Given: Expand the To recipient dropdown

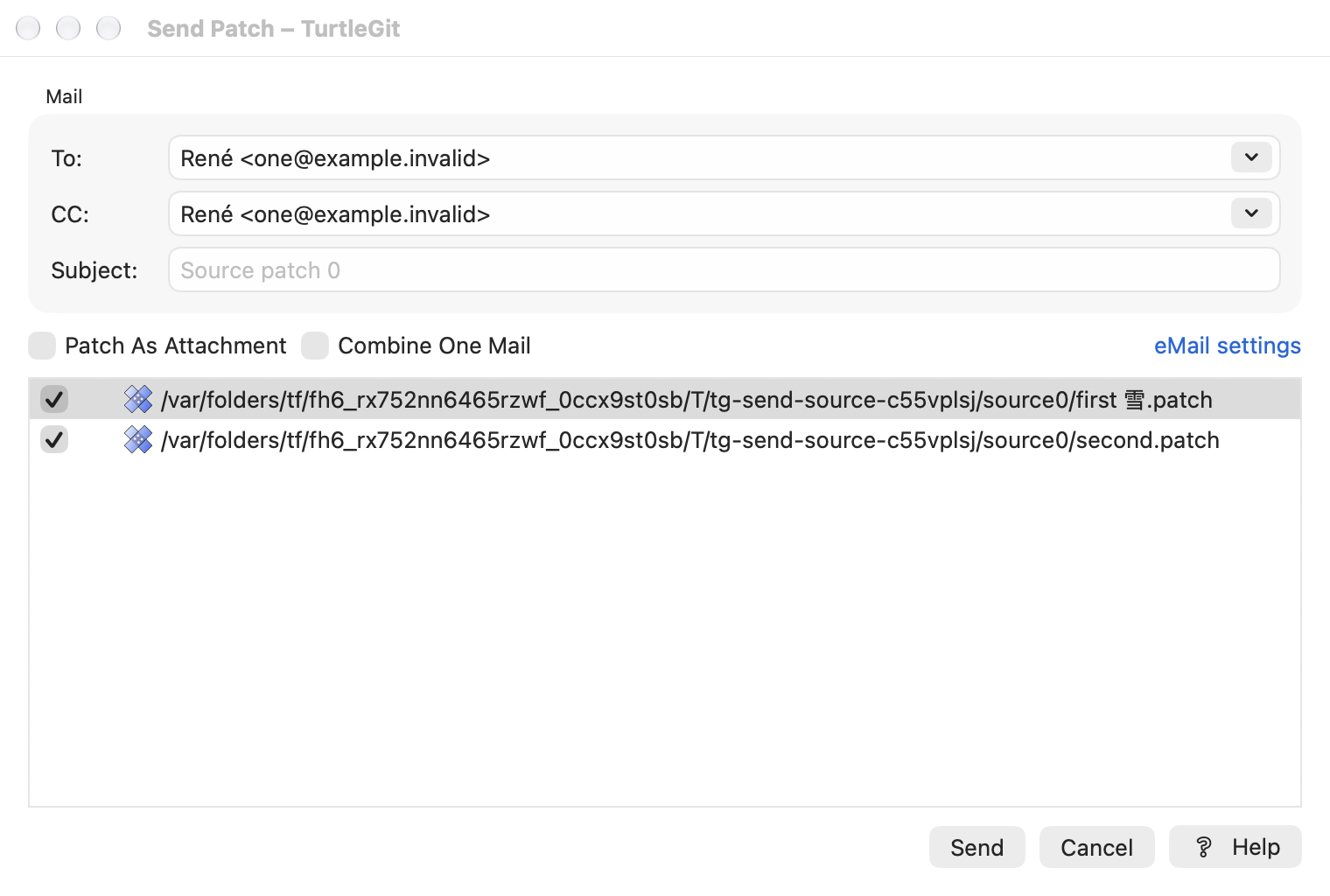Looking at the screenshot, I should pyautogui.click(x=1251, y=157).
